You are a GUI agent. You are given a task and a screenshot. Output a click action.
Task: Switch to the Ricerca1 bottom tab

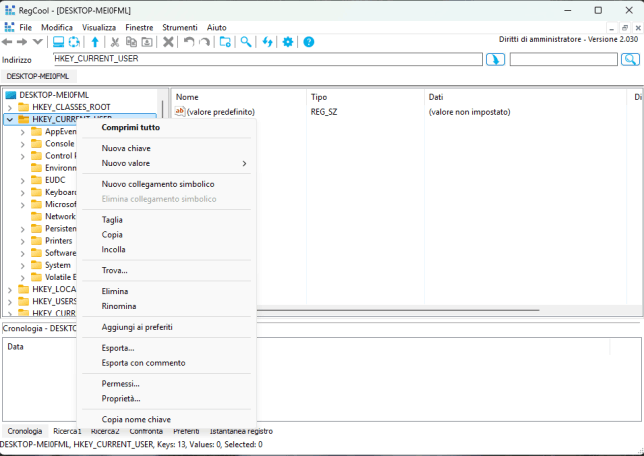pos(67,431)
